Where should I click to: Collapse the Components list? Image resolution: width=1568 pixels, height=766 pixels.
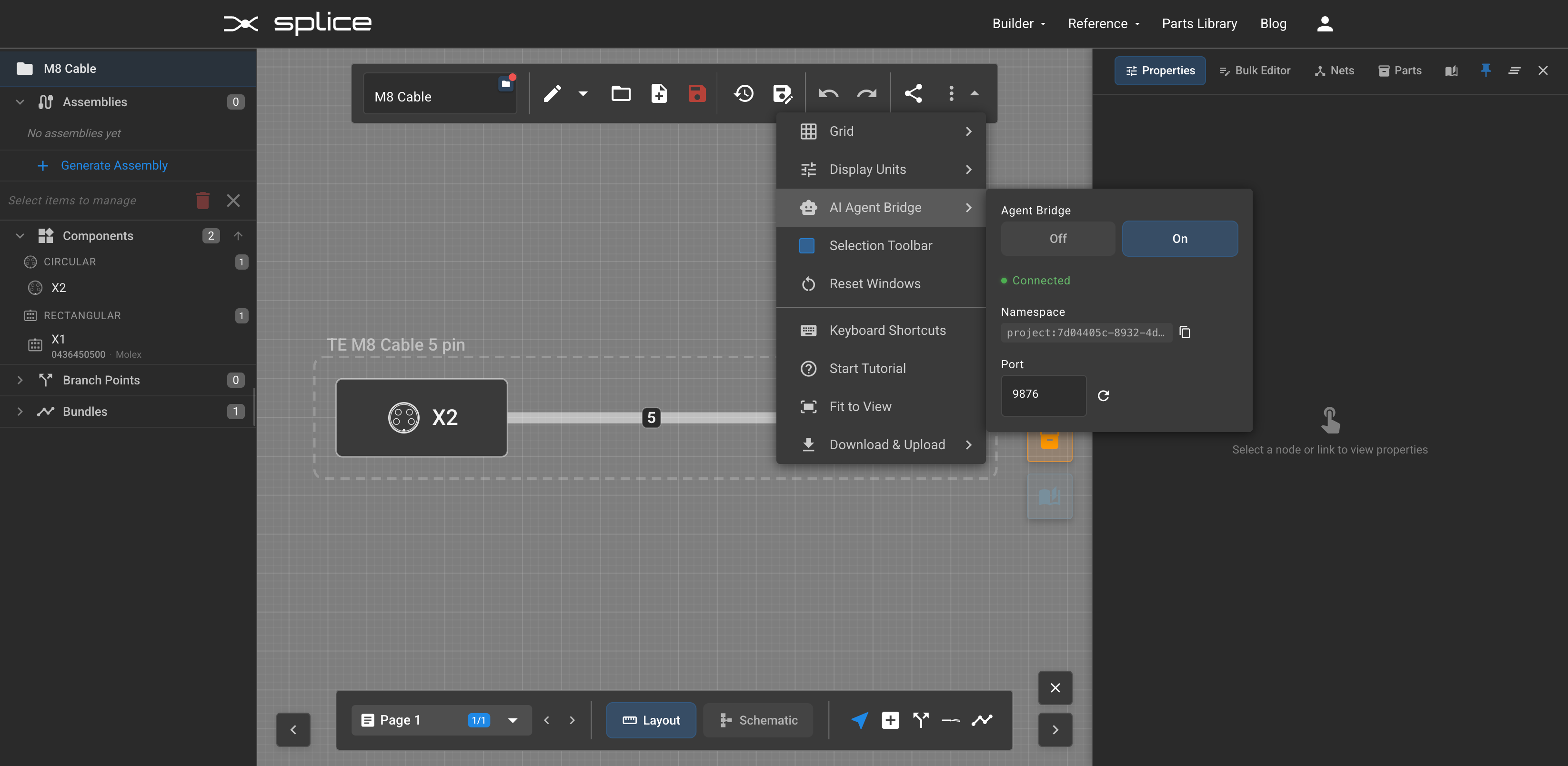click(20, 236)
